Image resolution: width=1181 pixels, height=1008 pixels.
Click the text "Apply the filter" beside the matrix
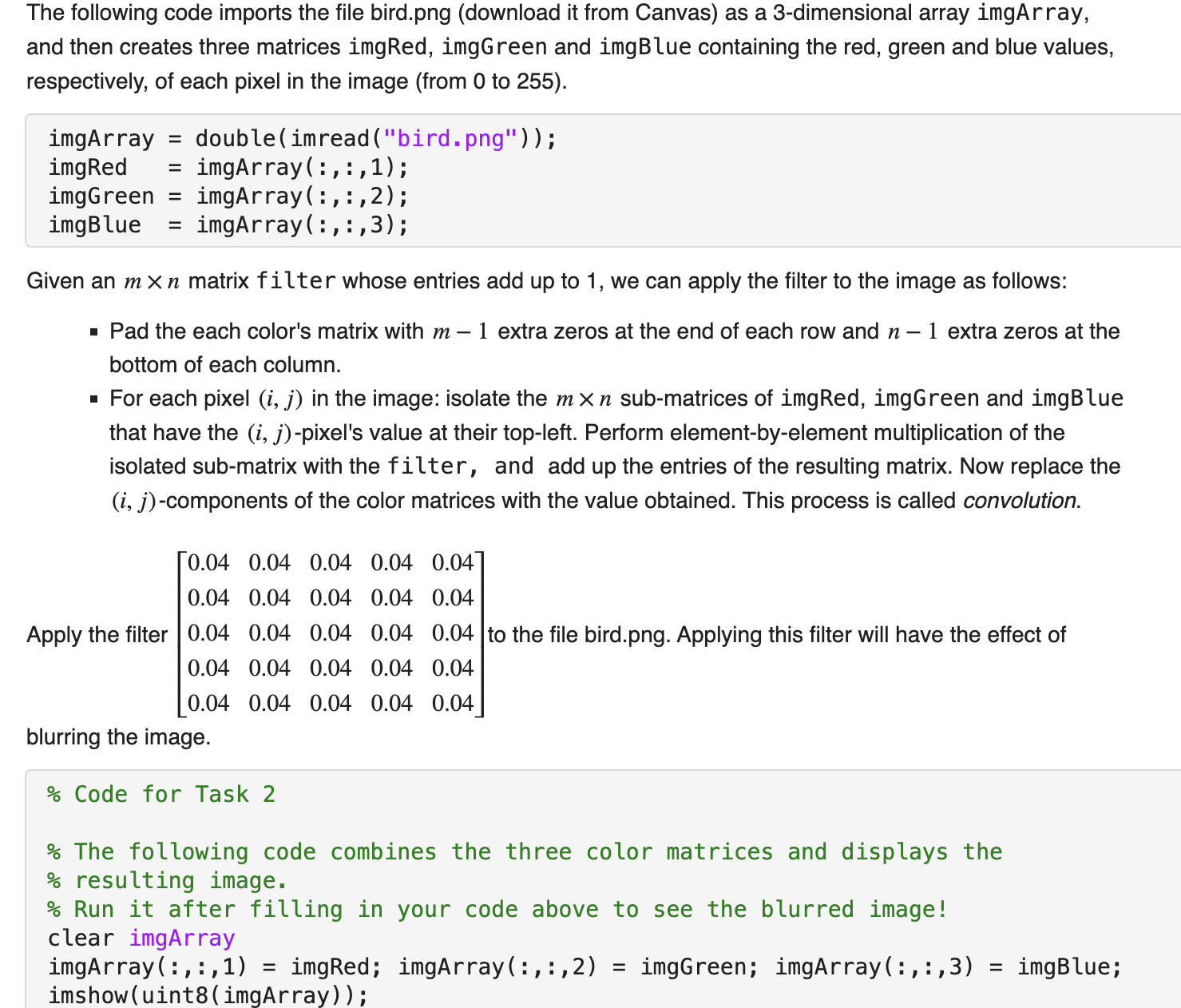(97, 635)
